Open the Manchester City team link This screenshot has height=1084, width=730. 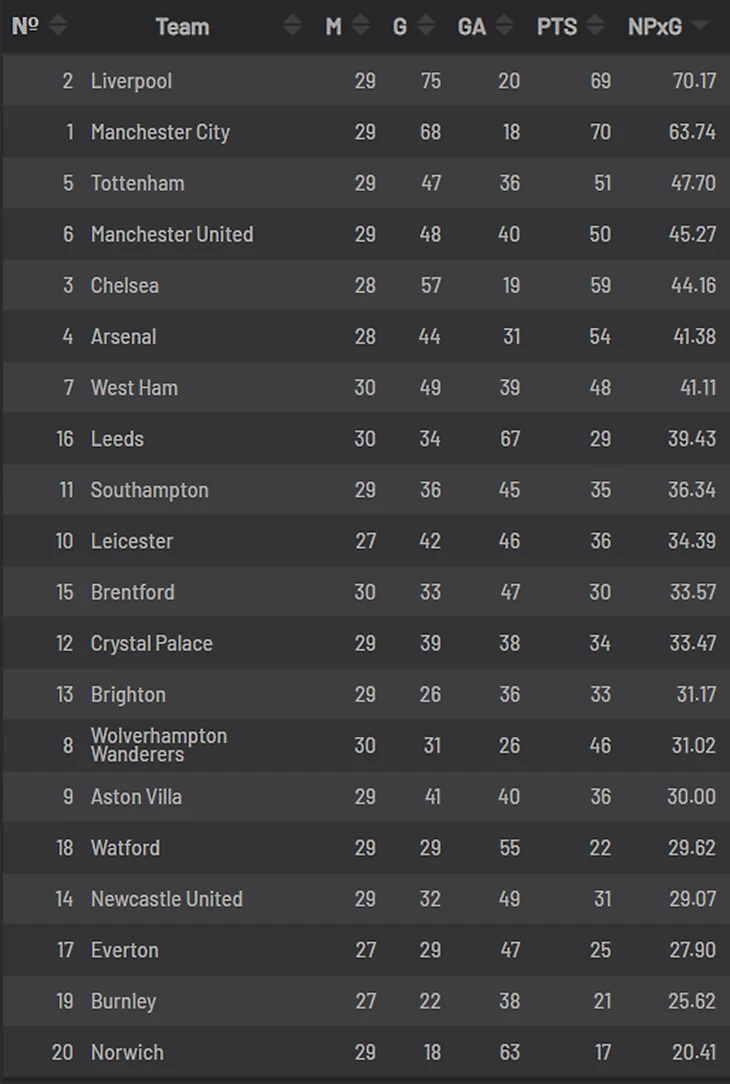160,132
